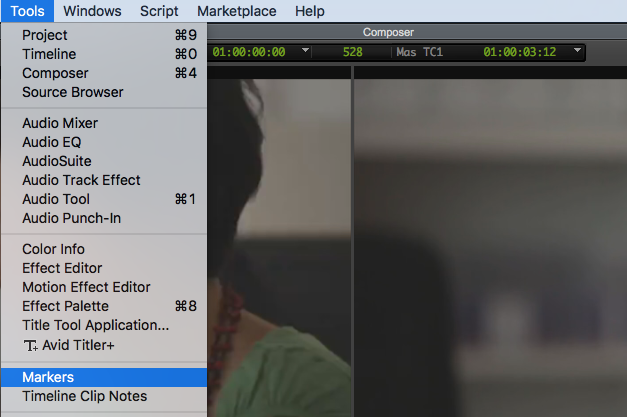Image resolution: width=627 pixels, height=417 pixels.
Task: Click the Avid Titler+ icon in menu
Action: pyautogui.click(x=29, y=345)
